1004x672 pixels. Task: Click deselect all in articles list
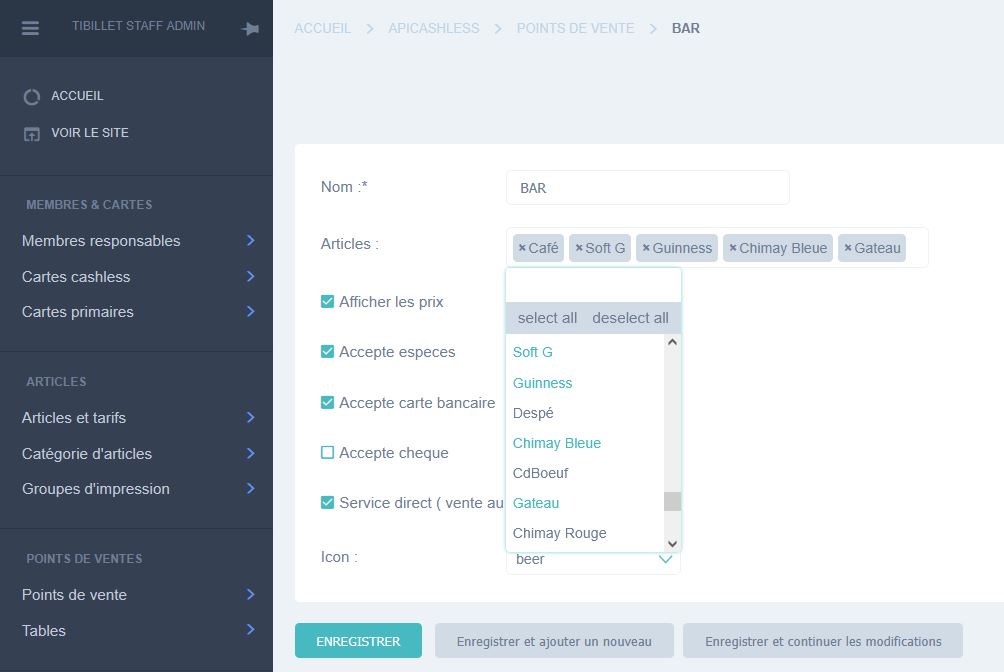(630, 318)
